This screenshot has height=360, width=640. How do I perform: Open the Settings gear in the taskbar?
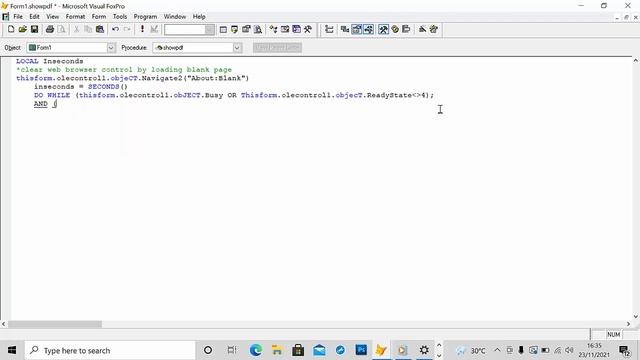[424, 350]
